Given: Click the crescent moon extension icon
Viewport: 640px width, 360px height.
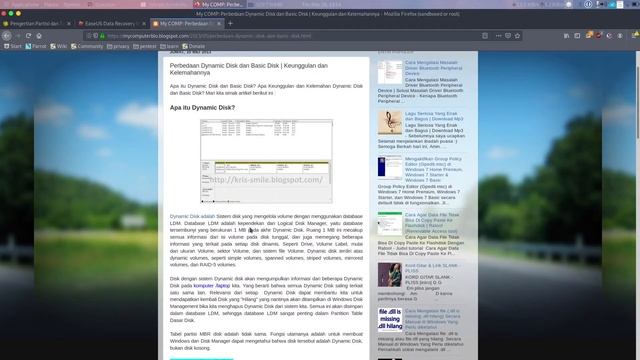Looking at the screenshot, I should (x=609, y=36).
